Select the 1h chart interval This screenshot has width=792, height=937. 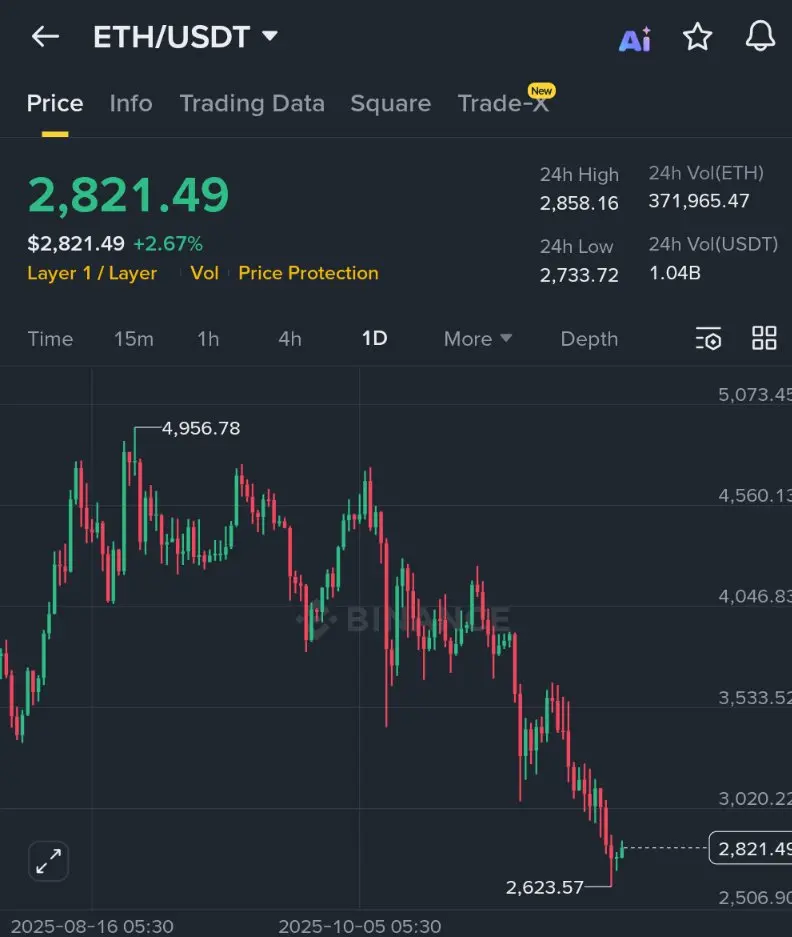coord(208,339)
